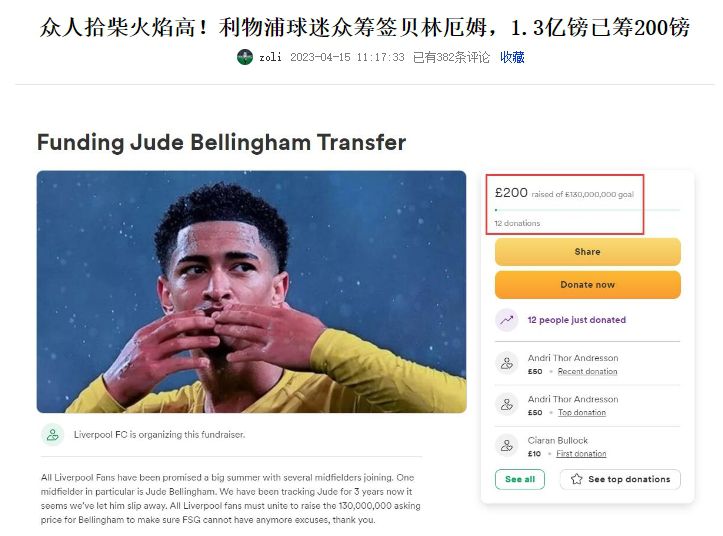Open the First donation link

pos(581,453)
